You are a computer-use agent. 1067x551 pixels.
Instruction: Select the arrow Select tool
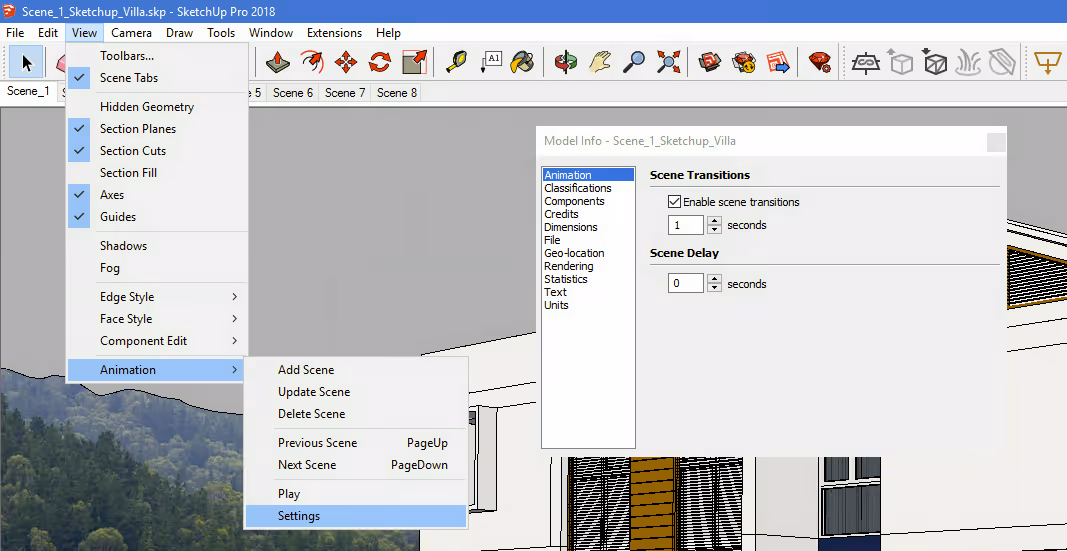(x=27, y=63)
